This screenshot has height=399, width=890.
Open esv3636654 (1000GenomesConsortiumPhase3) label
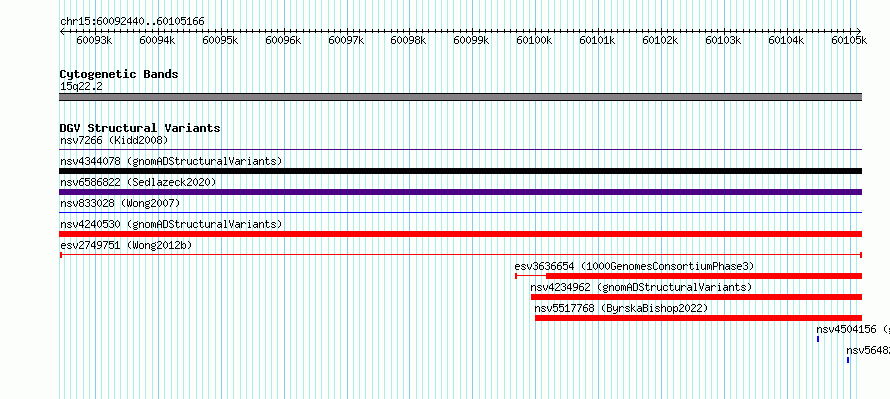634,266
